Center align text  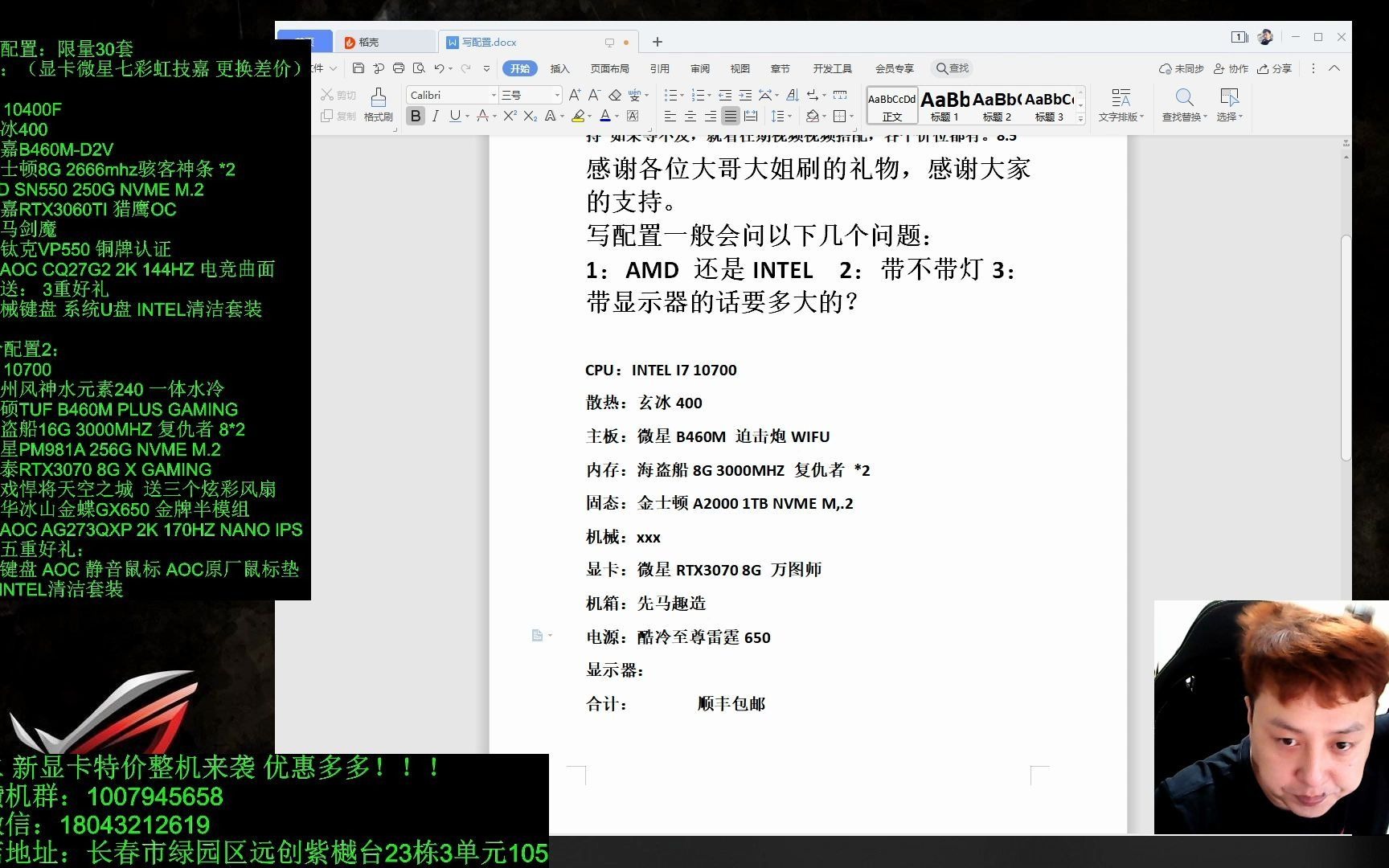pos(690,116)
